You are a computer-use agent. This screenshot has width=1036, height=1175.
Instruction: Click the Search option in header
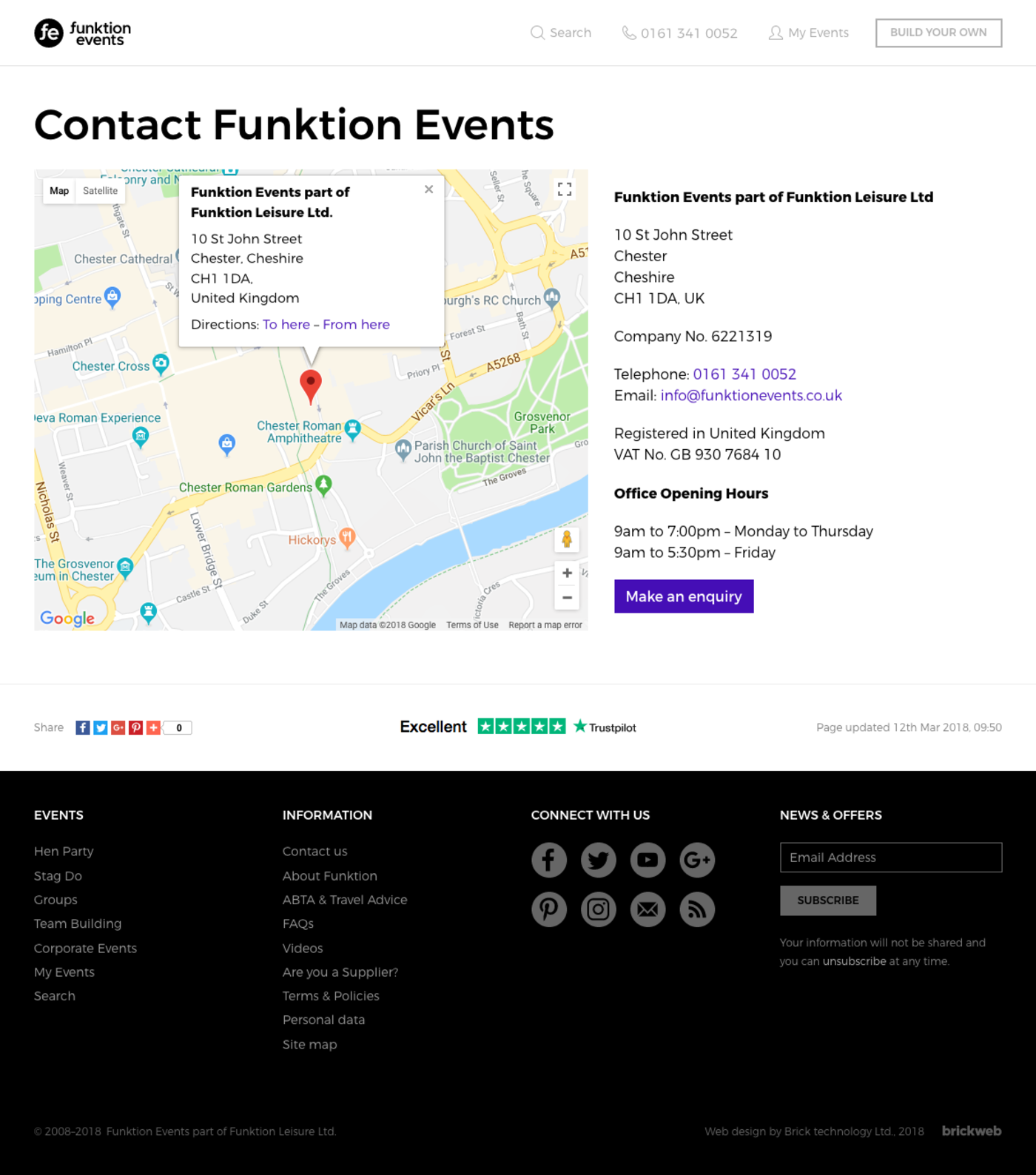point(561,33)
